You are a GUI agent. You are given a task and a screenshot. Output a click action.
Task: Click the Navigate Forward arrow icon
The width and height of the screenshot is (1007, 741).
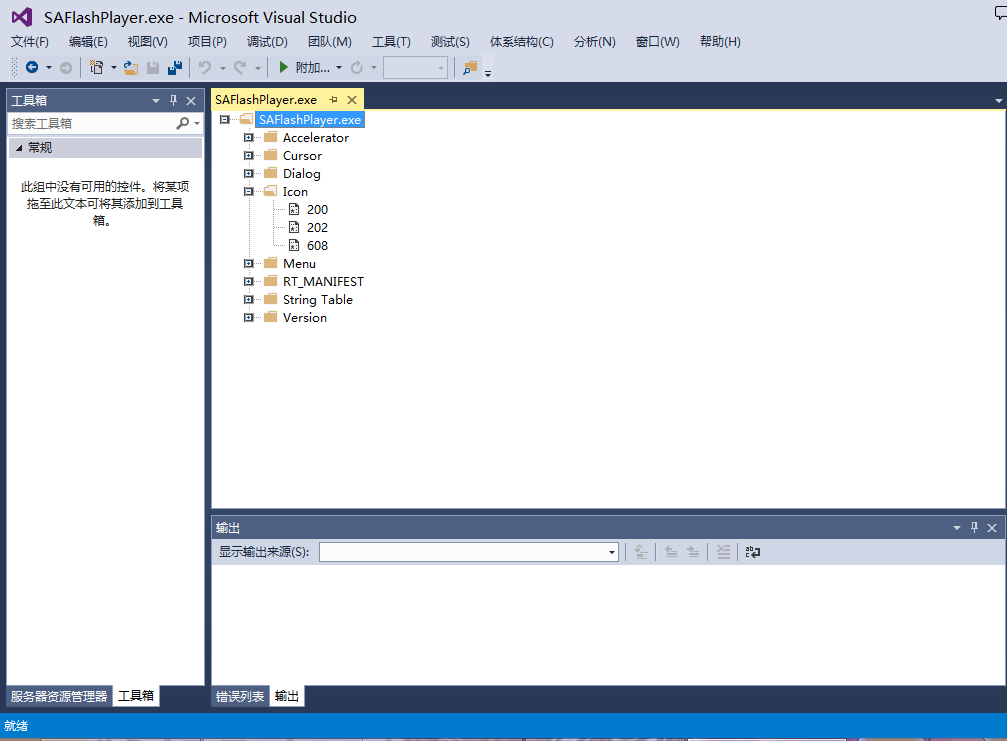click(x=66, y=67)
